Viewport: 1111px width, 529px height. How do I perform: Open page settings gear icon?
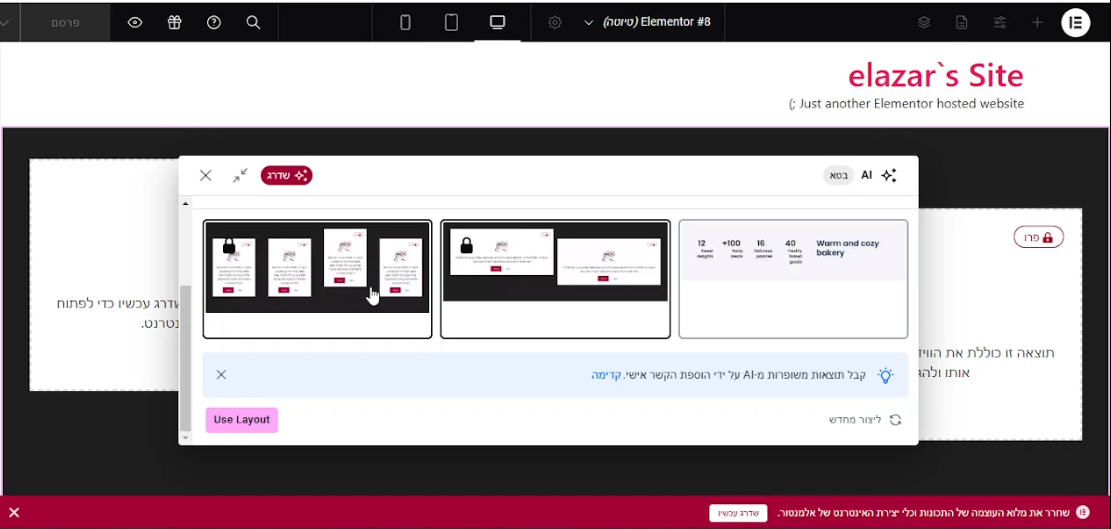555,23
